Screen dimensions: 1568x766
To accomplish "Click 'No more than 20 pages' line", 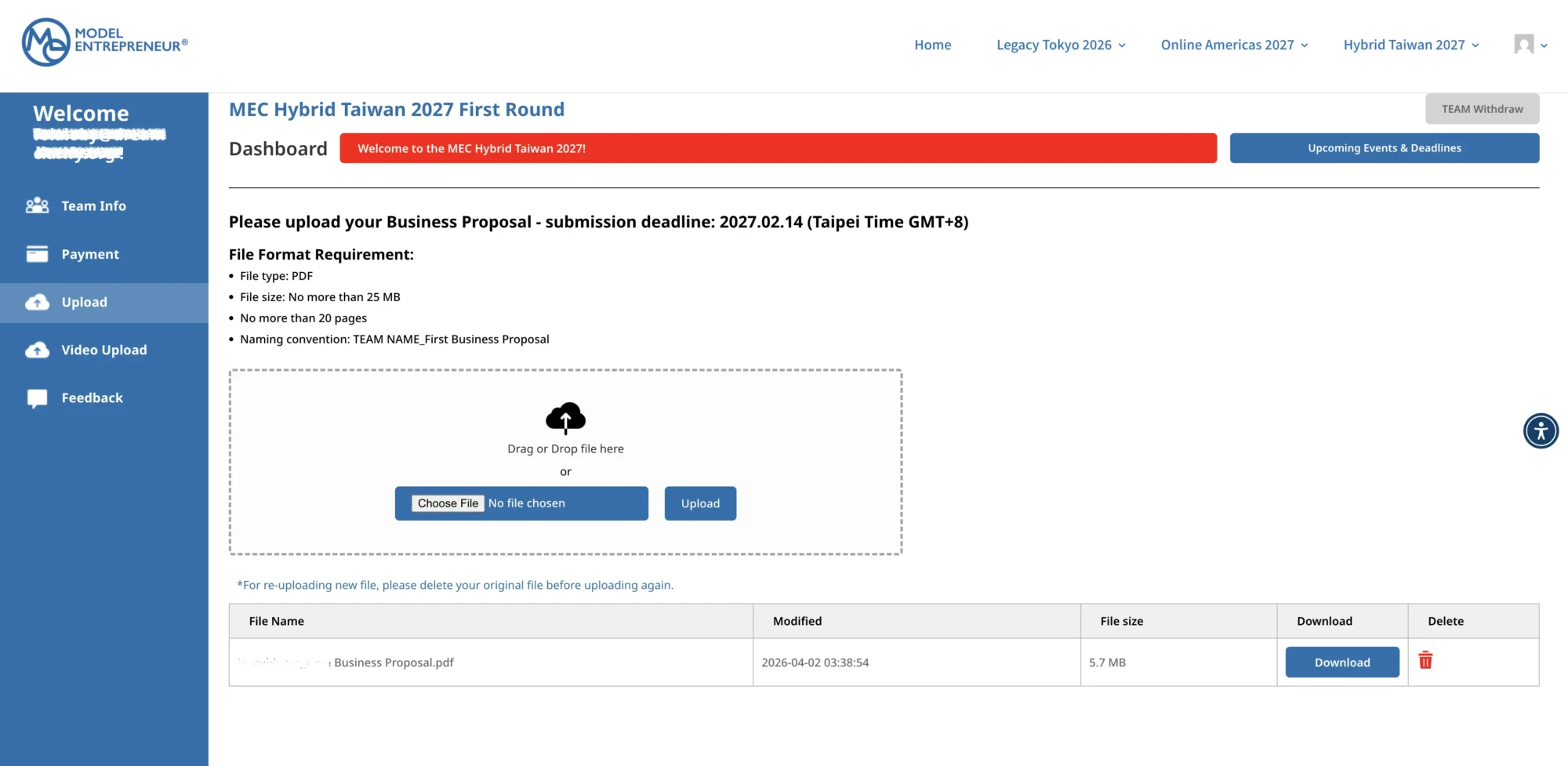I will (x=303, y=318).
